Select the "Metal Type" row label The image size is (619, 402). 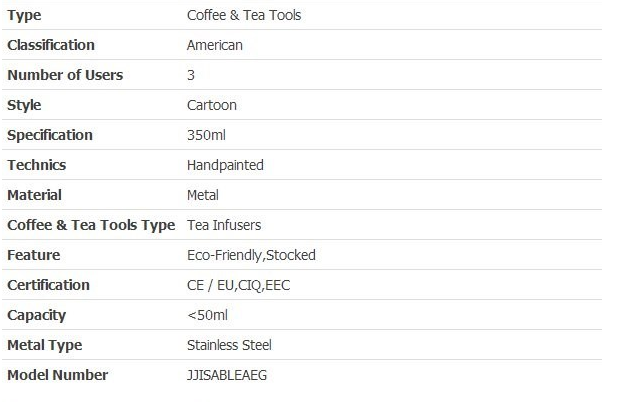[x=45, y=345]
